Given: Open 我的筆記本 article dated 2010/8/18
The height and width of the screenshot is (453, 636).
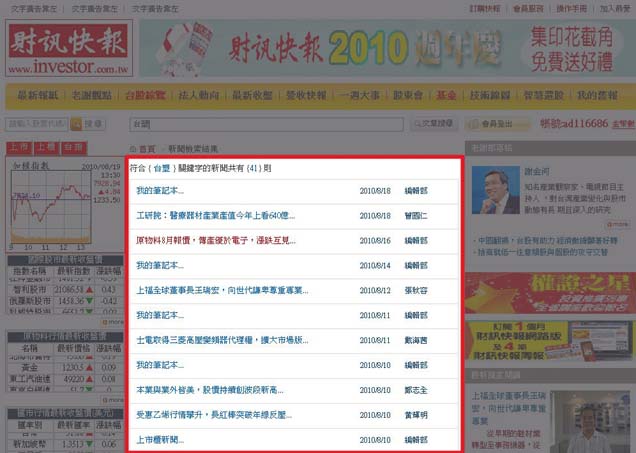Looking at the screenshot, I should pos(160,191).
